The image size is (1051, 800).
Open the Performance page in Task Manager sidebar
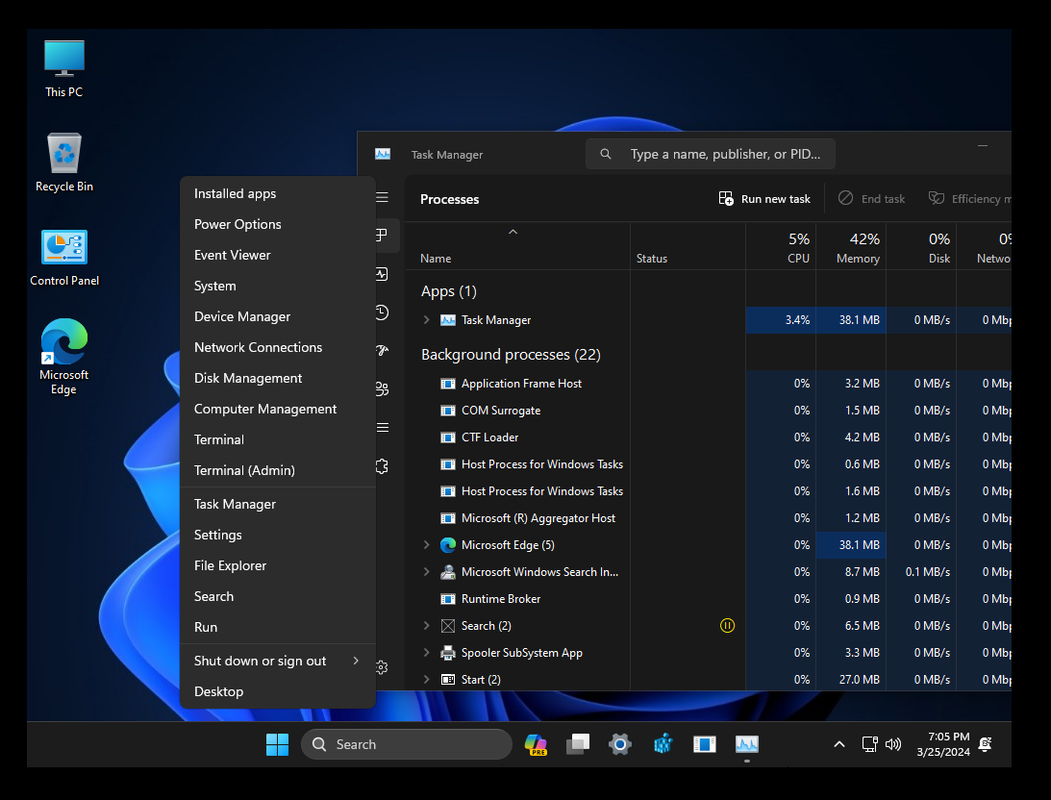[382, 274]
